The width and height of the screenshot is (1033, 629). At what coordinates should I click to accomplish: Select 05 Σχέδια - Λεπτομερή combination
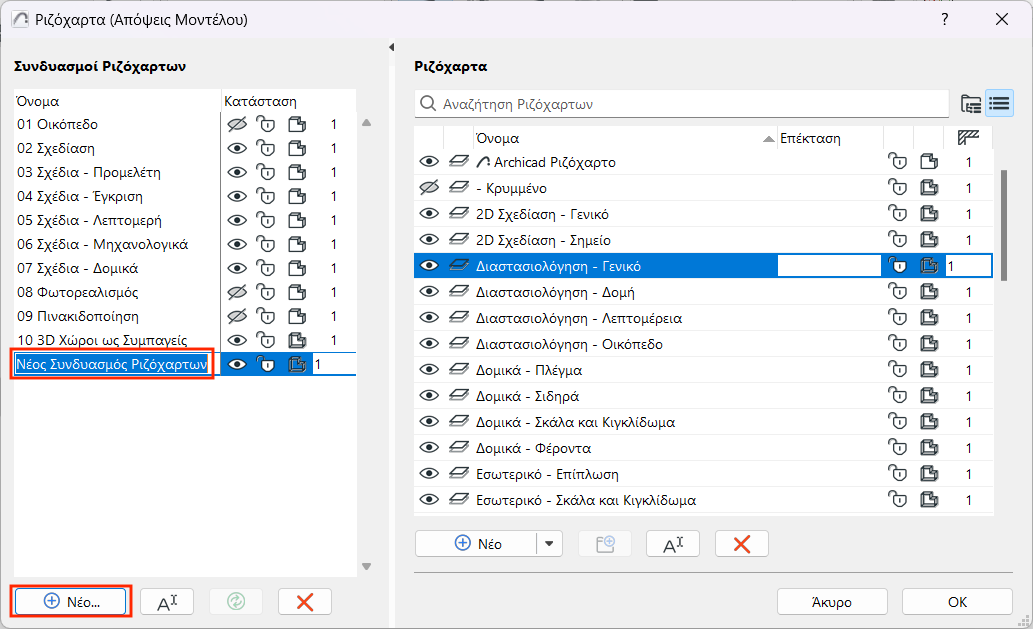click(90, 220)
